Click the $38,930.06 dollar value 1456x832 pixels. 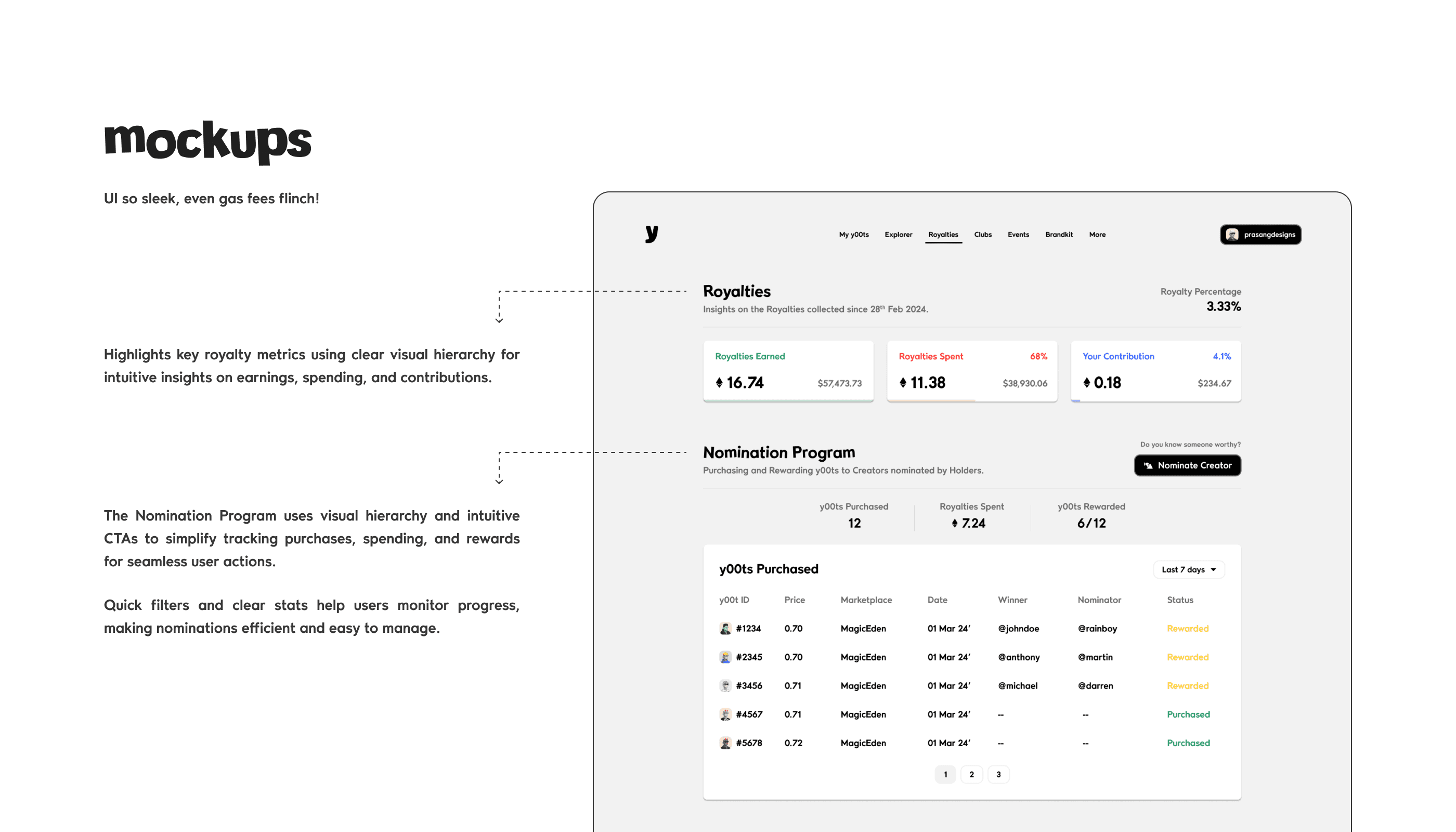tap(1024, 383)
